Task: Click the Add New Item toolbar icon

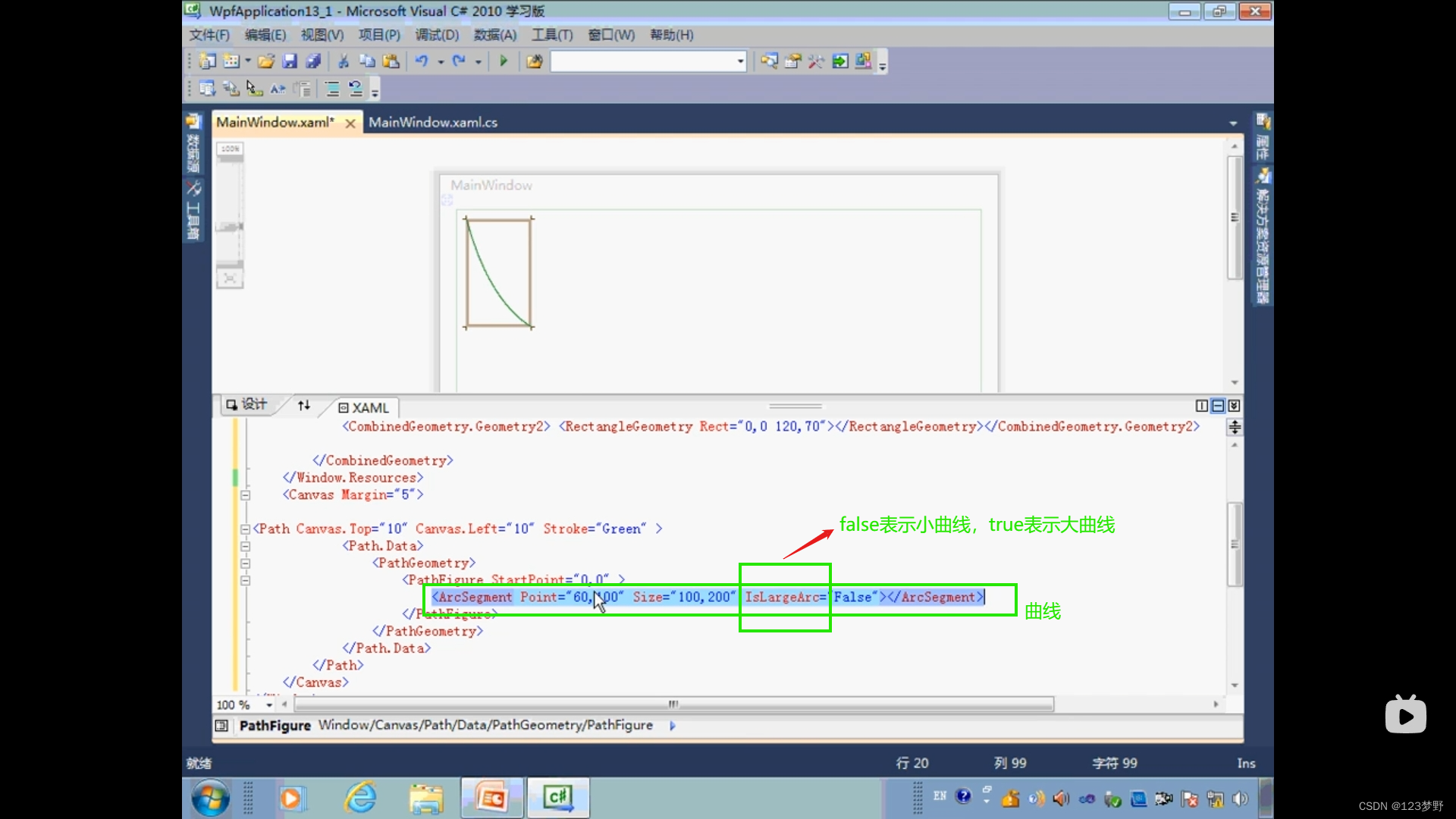Action: click(231, 61)
